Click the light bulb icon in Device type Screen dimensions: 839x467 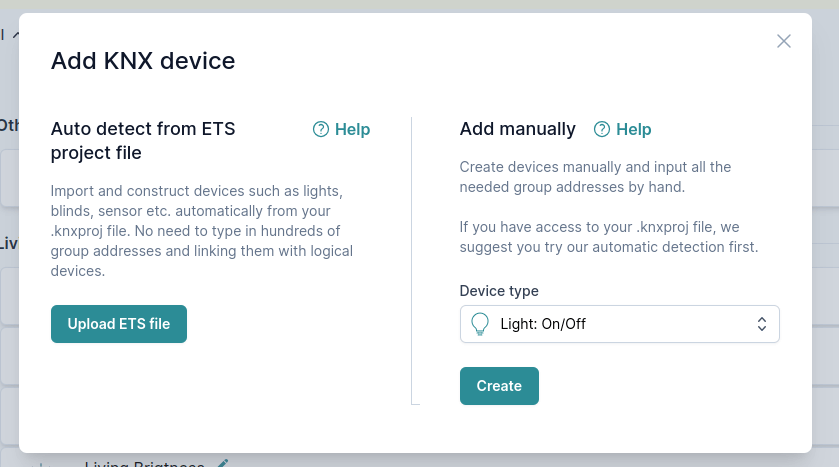(x=480, y=324)
